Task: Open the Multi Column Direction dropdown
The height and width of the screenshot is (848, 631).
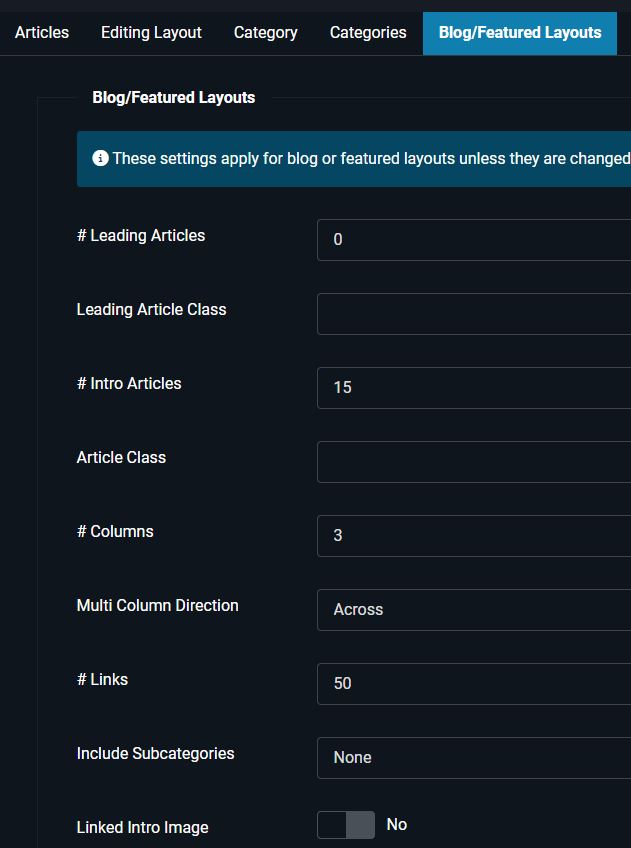Action: pyautogui.click(x=472, y=609)
